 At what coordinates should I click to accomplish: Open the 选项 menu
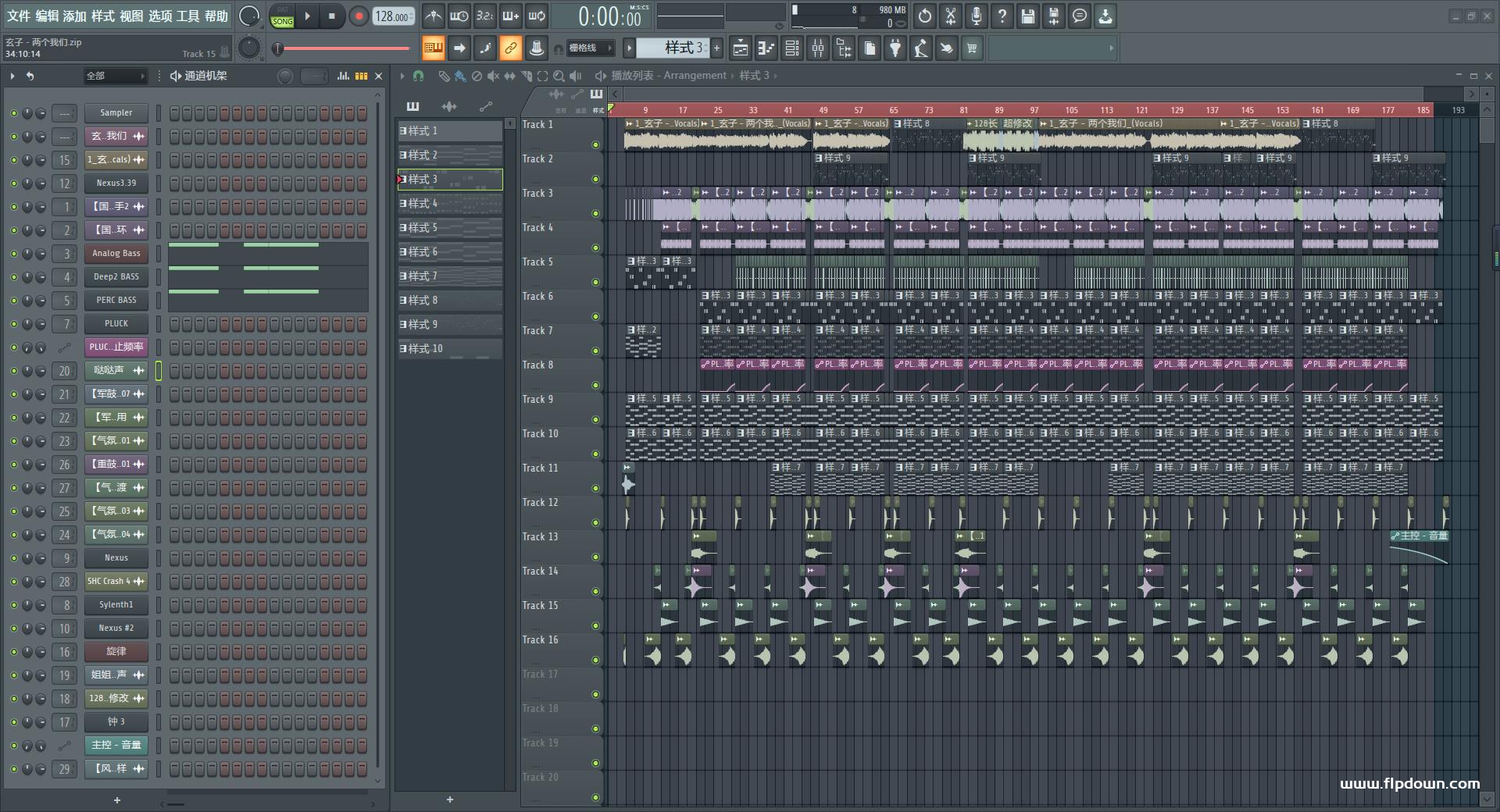(160, 16)
